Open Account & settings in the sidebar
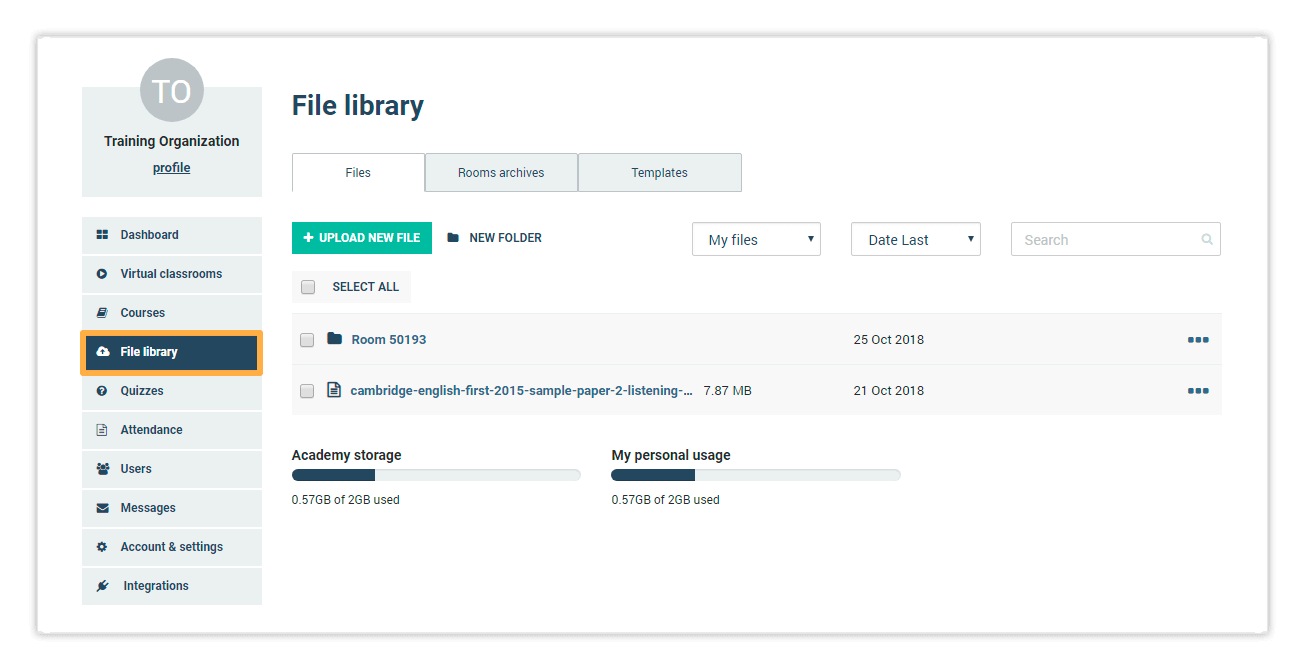1303x669 pixels. (172, 547)
